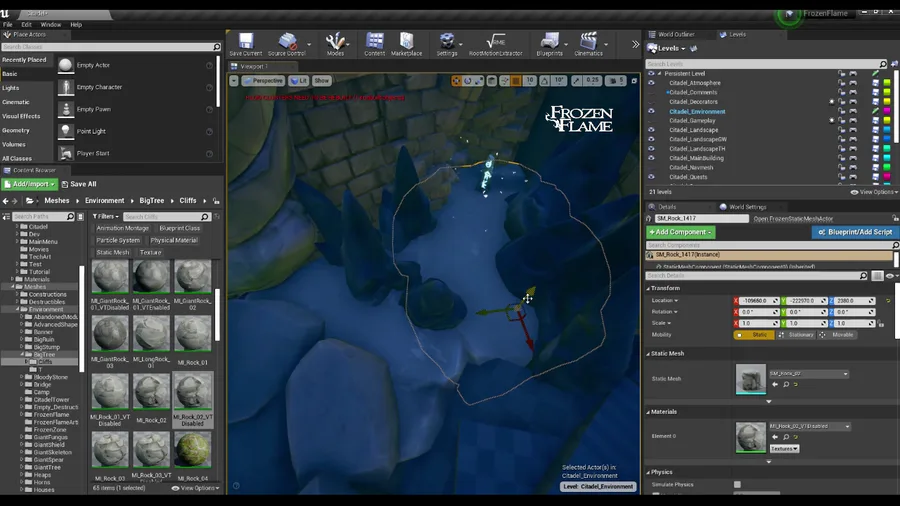Open the Perspective viewport dropdown
Image resolution: width=900 pixels, height=506 pixels.
tap(263, 81)
